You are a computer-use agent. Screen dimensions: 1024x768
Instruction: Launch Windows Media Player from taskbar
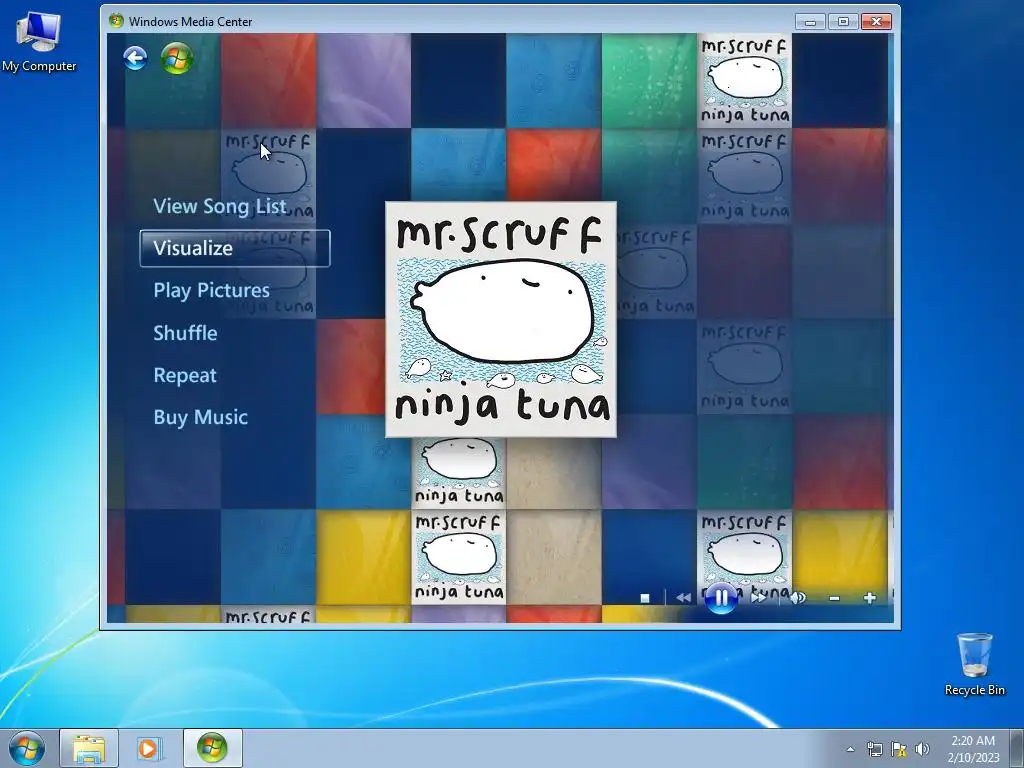[x=150, y=748]
